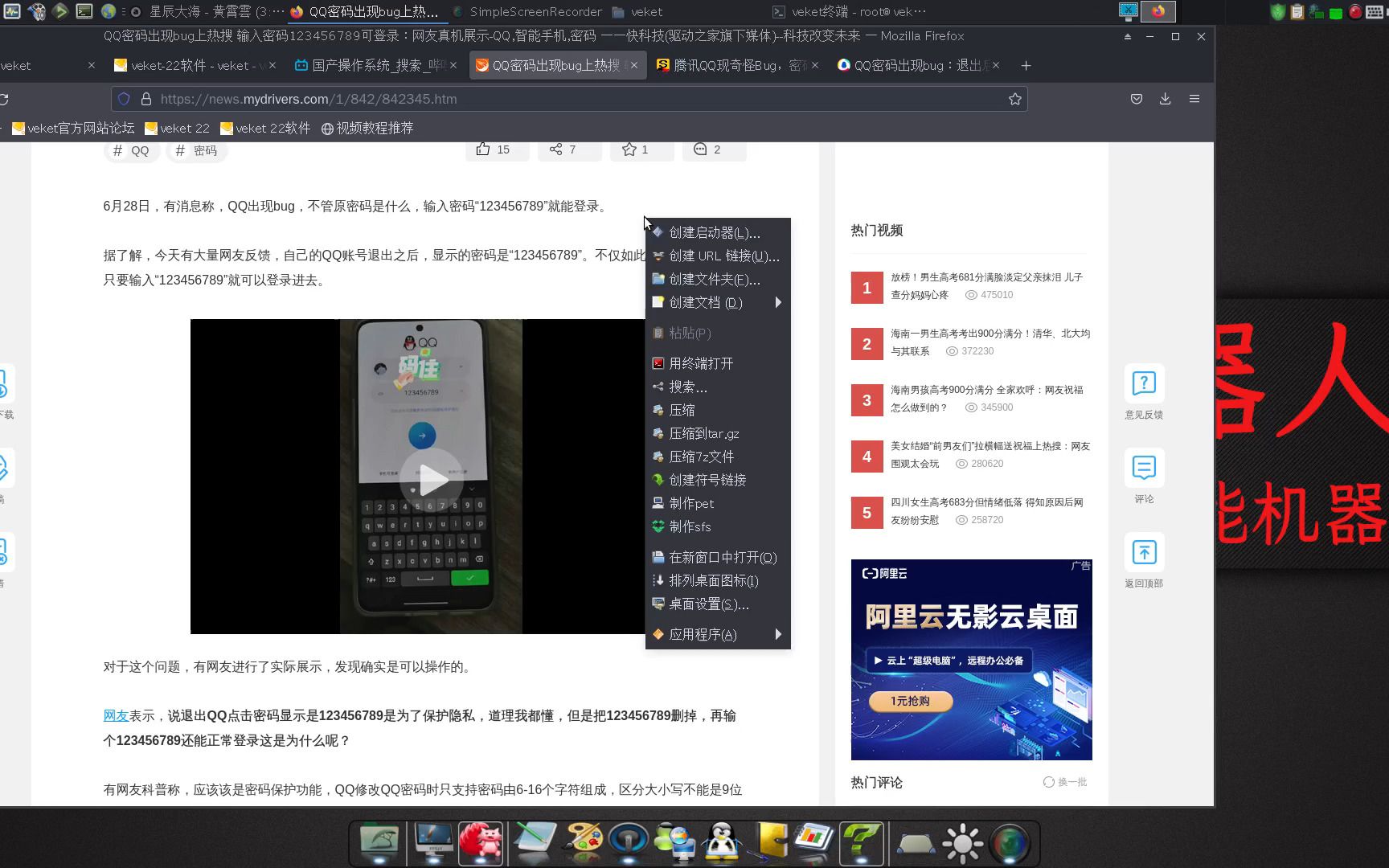Choose 用终端打开 from context menu
Viewport: 1389px width, 868px height.
coord(718,363)
